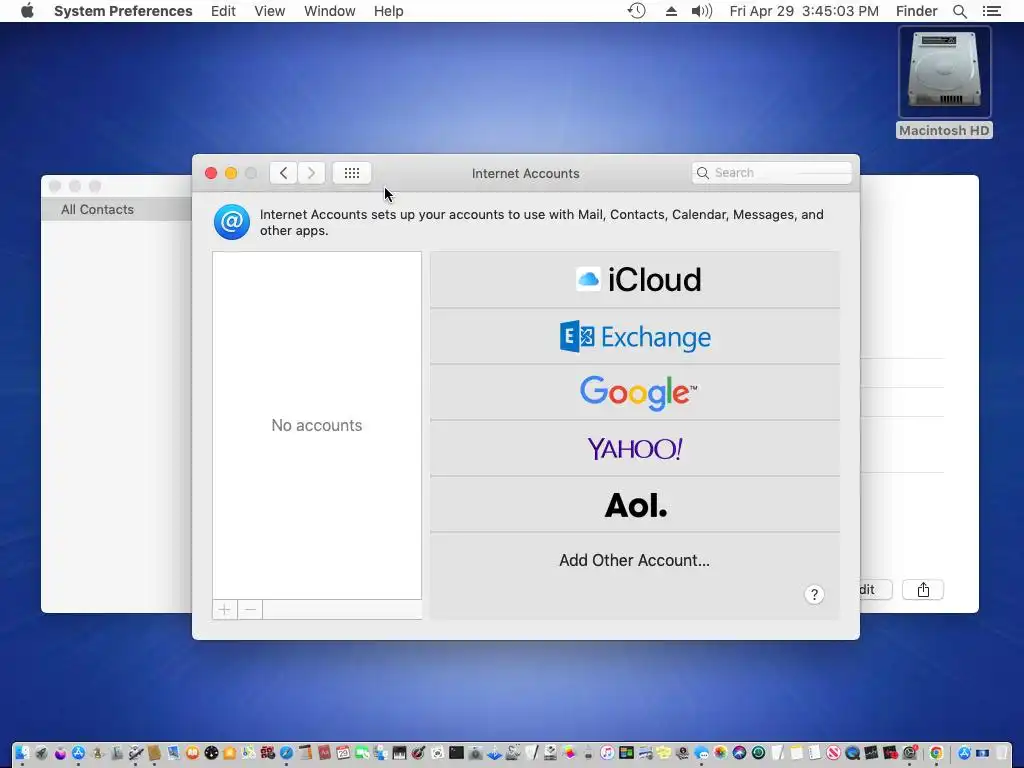Image resolution: width=1024 pixels, height=768 pixels.
Task: Open QuickTime Player from the Dock
Action: [x=852, y=753]
